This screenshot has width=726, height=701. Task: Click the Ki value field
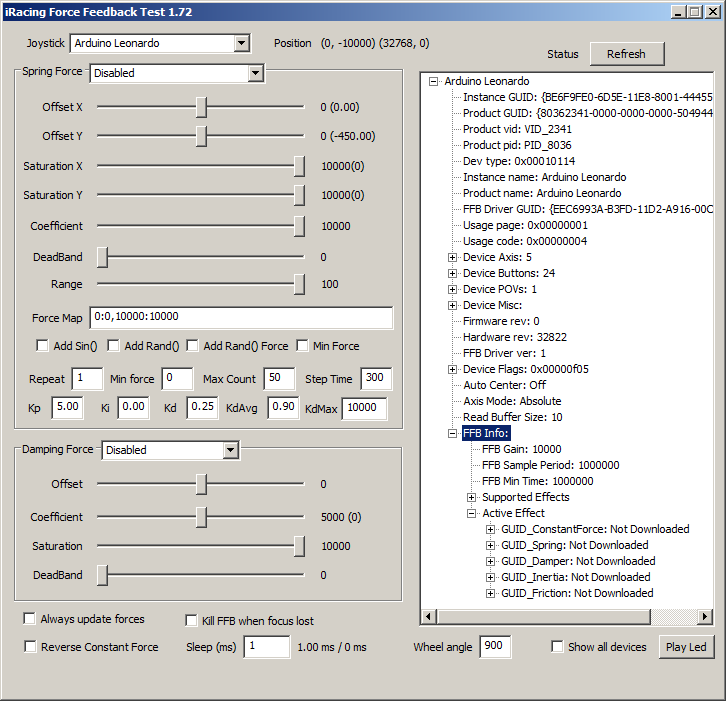tap(133, 407)
